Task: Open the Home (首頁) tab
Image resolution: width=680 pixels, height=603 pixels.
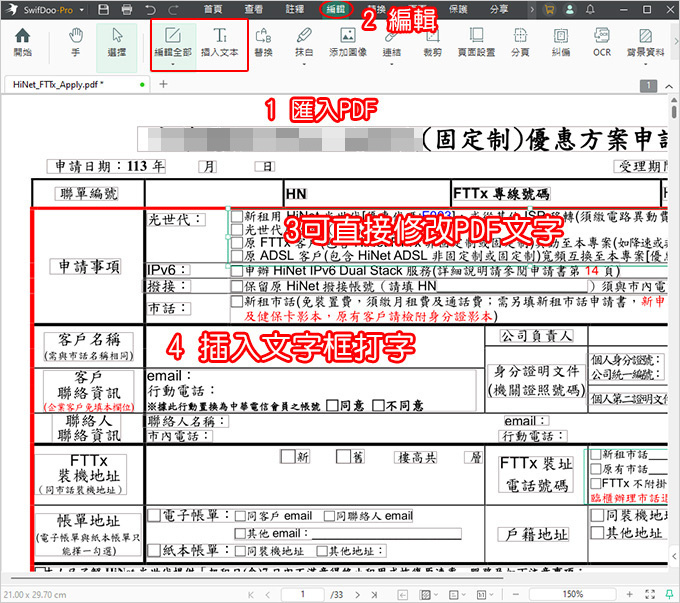Action: [213, 9]
